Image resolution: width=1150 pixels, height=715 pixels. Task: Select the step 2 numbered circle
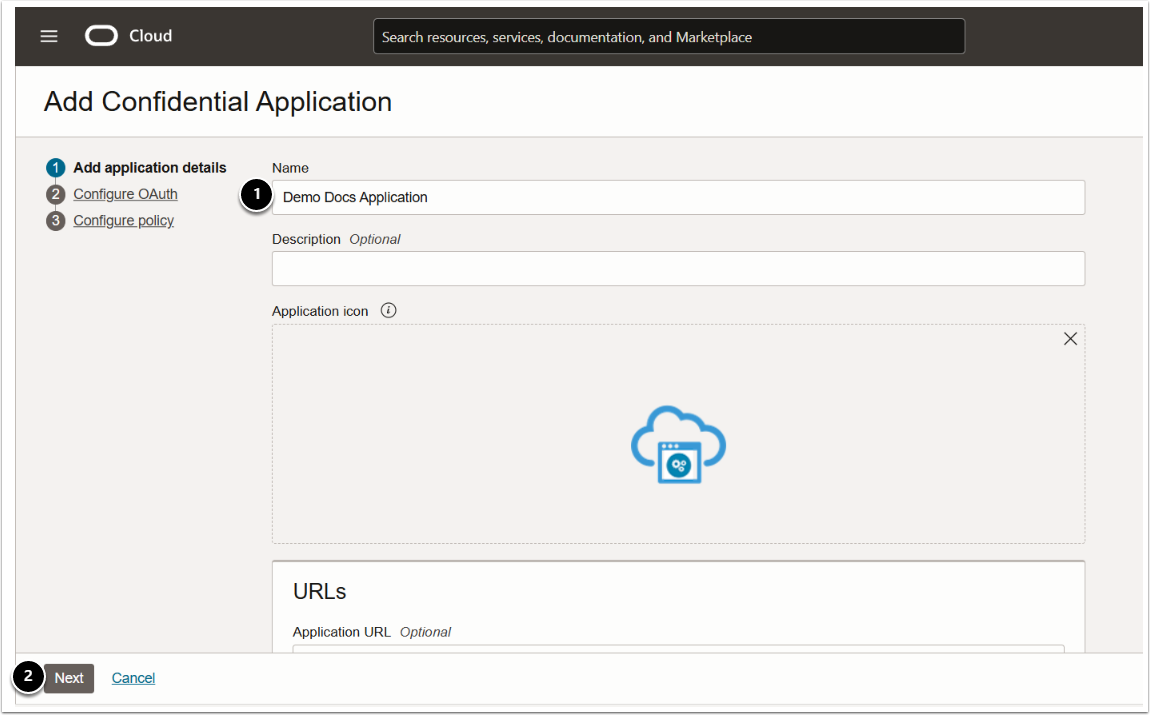point(56,194)
